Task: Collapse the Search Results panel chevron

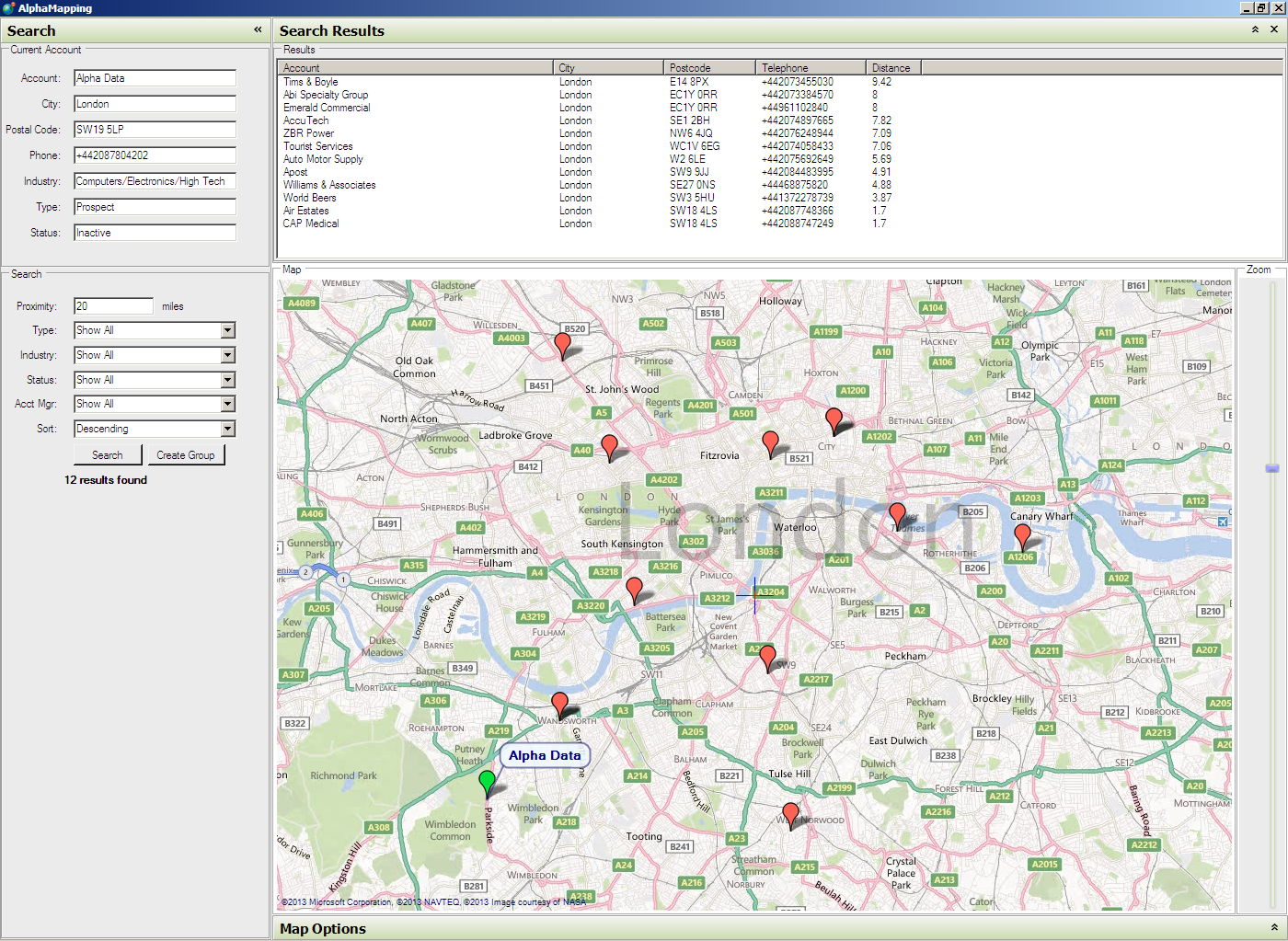Action: 1255,30
